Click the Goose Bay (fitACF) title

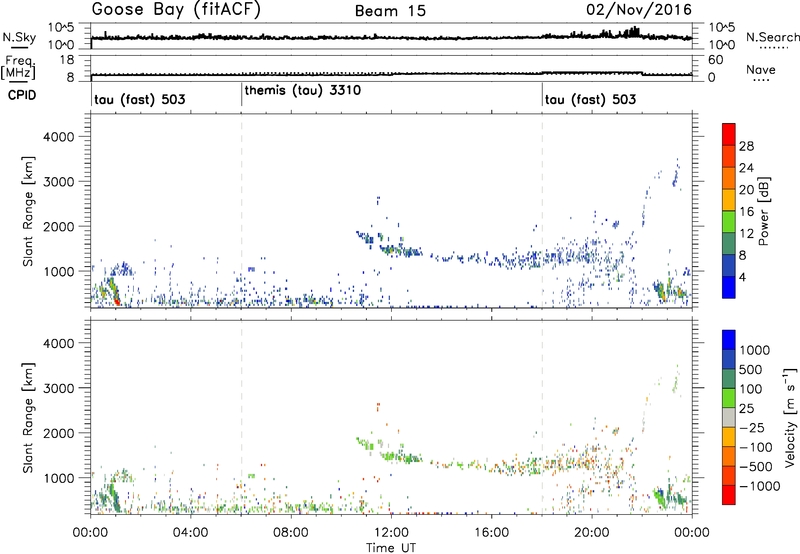[x=176, y=10]
